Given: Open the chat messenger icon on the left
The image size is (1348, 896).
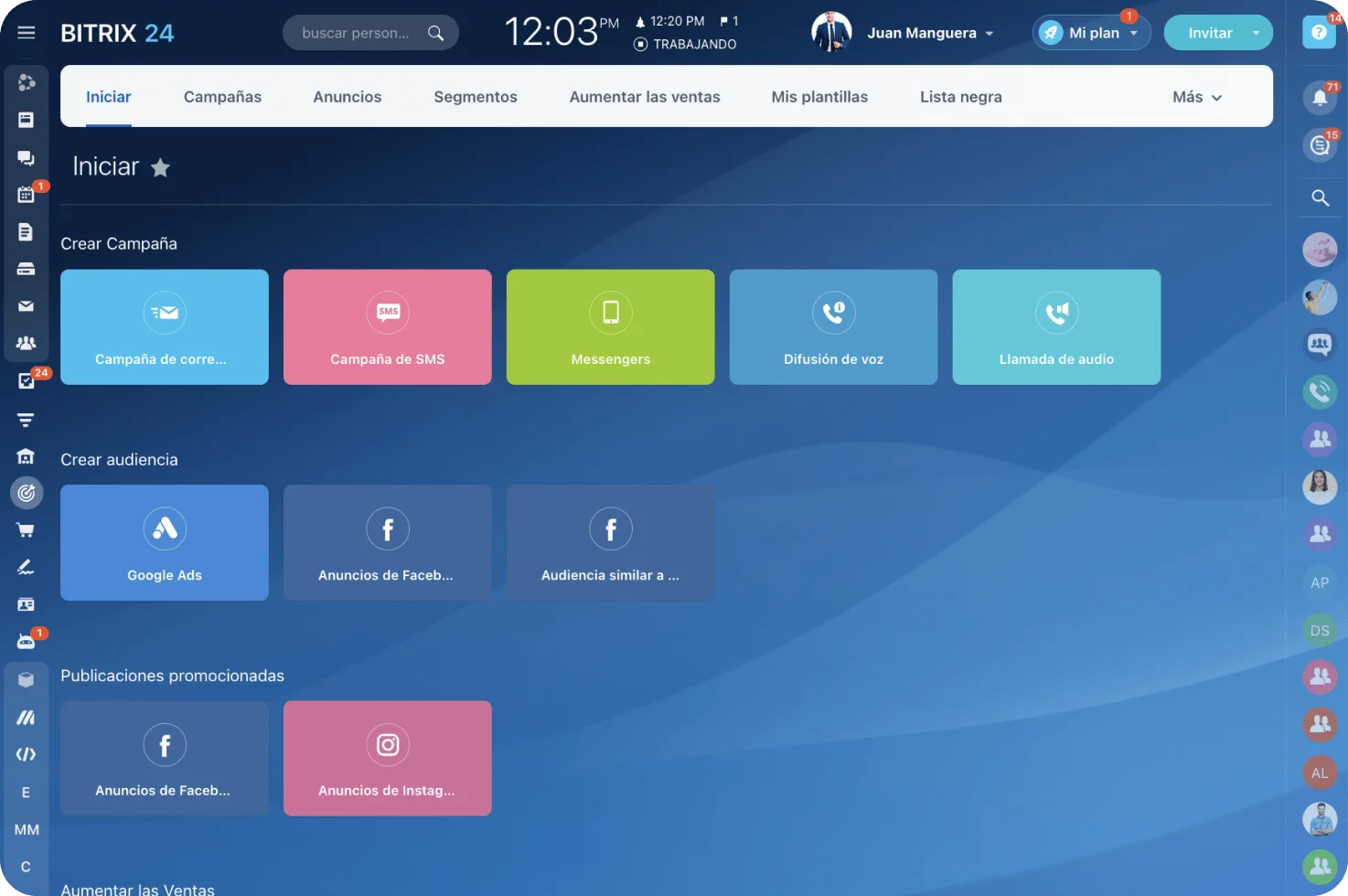Looking at the screenshot, I should point(25,157).
